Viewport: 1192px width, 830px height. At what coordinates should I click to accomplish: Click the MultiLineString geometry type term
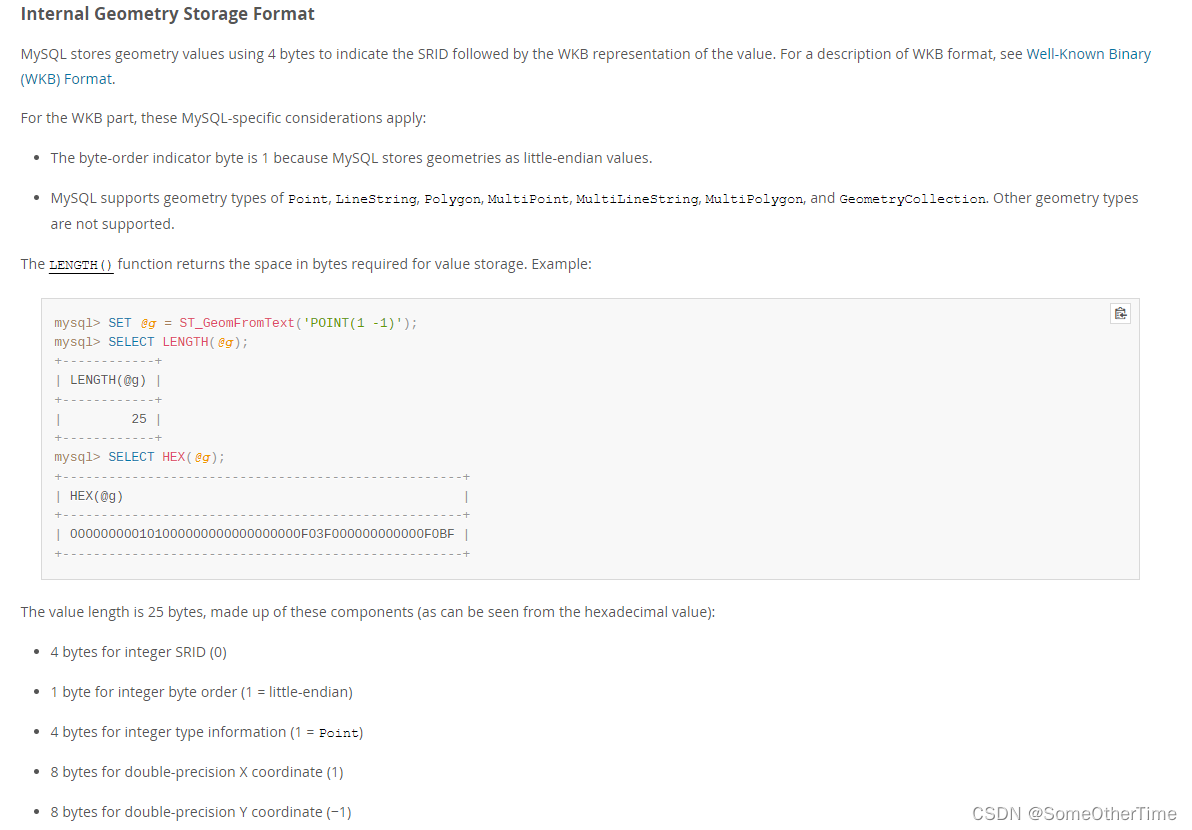(637, 199)
